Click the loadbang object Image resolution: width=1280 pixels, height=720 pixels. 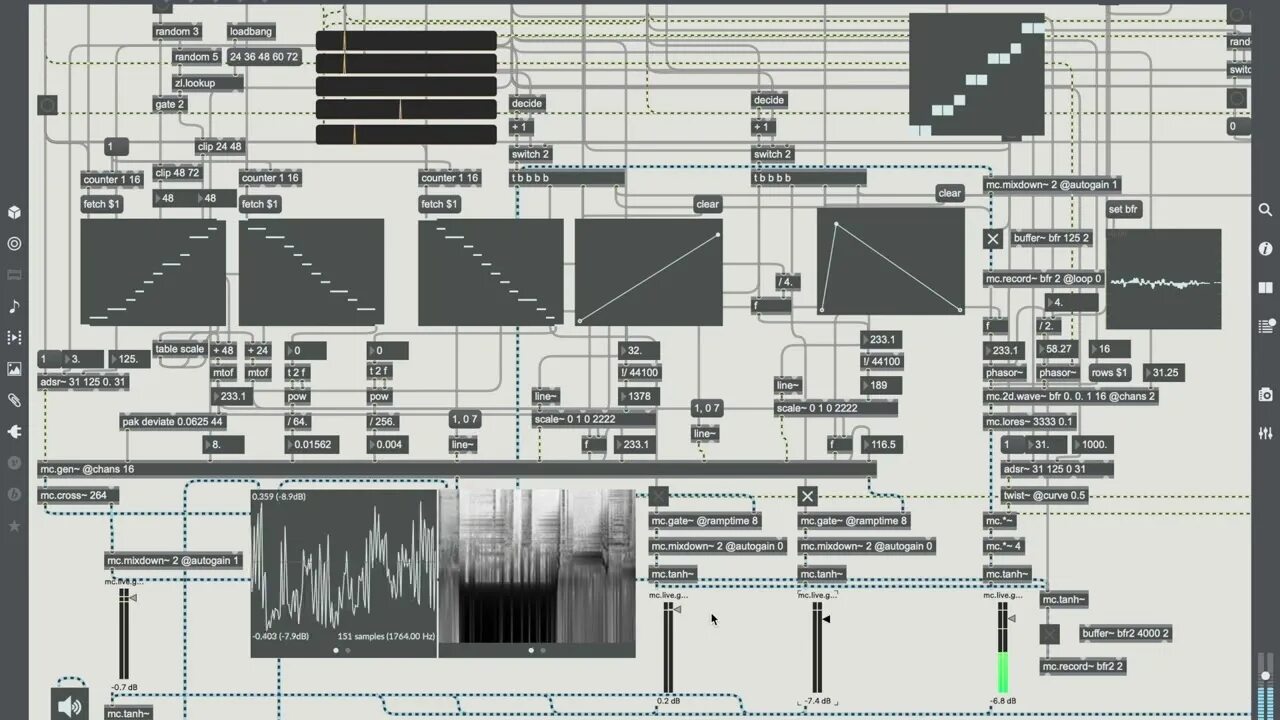coord(251,32)
